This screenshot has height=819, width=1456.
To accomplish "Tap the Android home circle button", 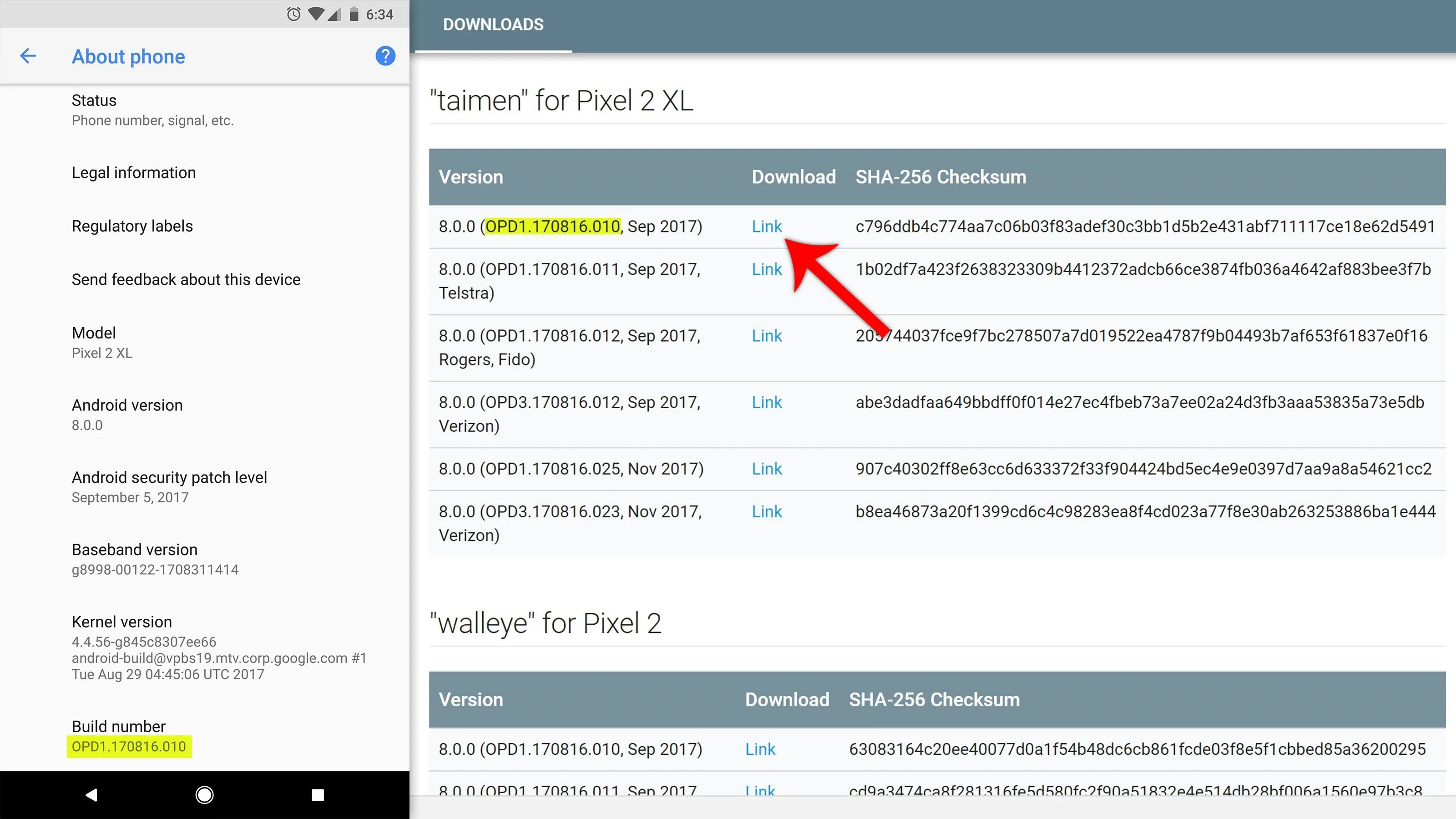I will tap(204, 795).
